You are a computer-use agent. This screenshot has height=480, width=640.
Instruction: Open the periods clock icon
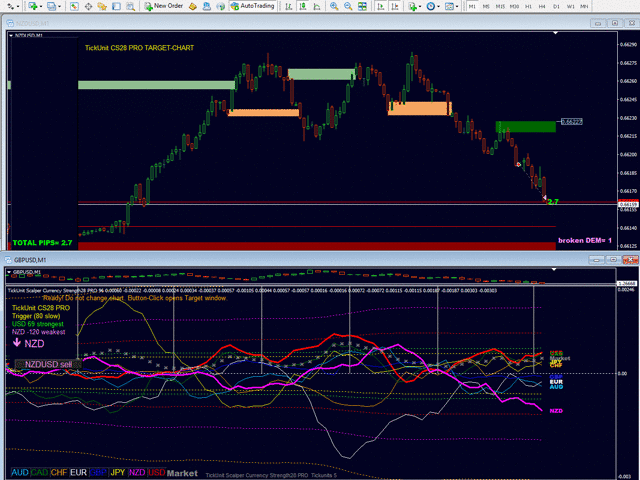coord(431,6)
